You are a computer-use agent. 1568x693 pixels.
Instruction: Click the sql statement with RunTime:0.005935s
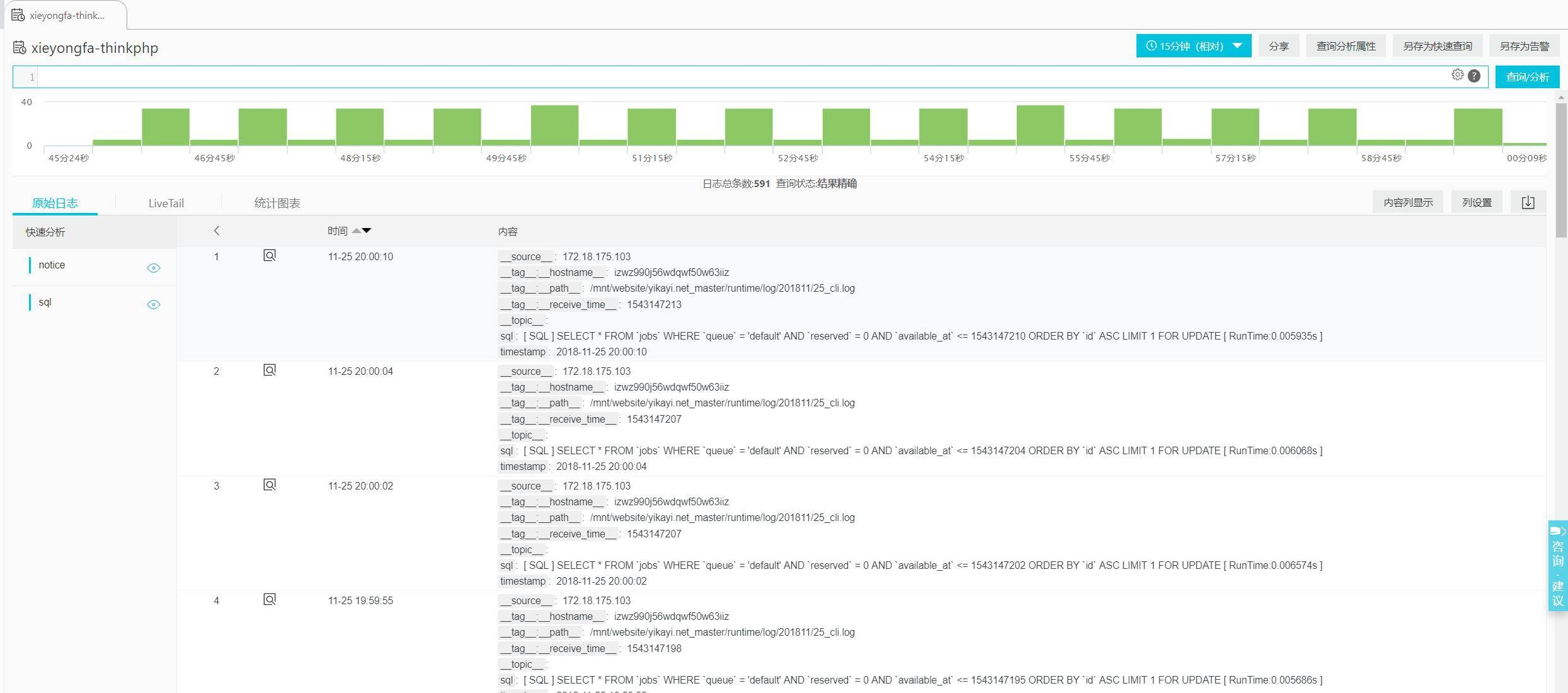point(922,336)
